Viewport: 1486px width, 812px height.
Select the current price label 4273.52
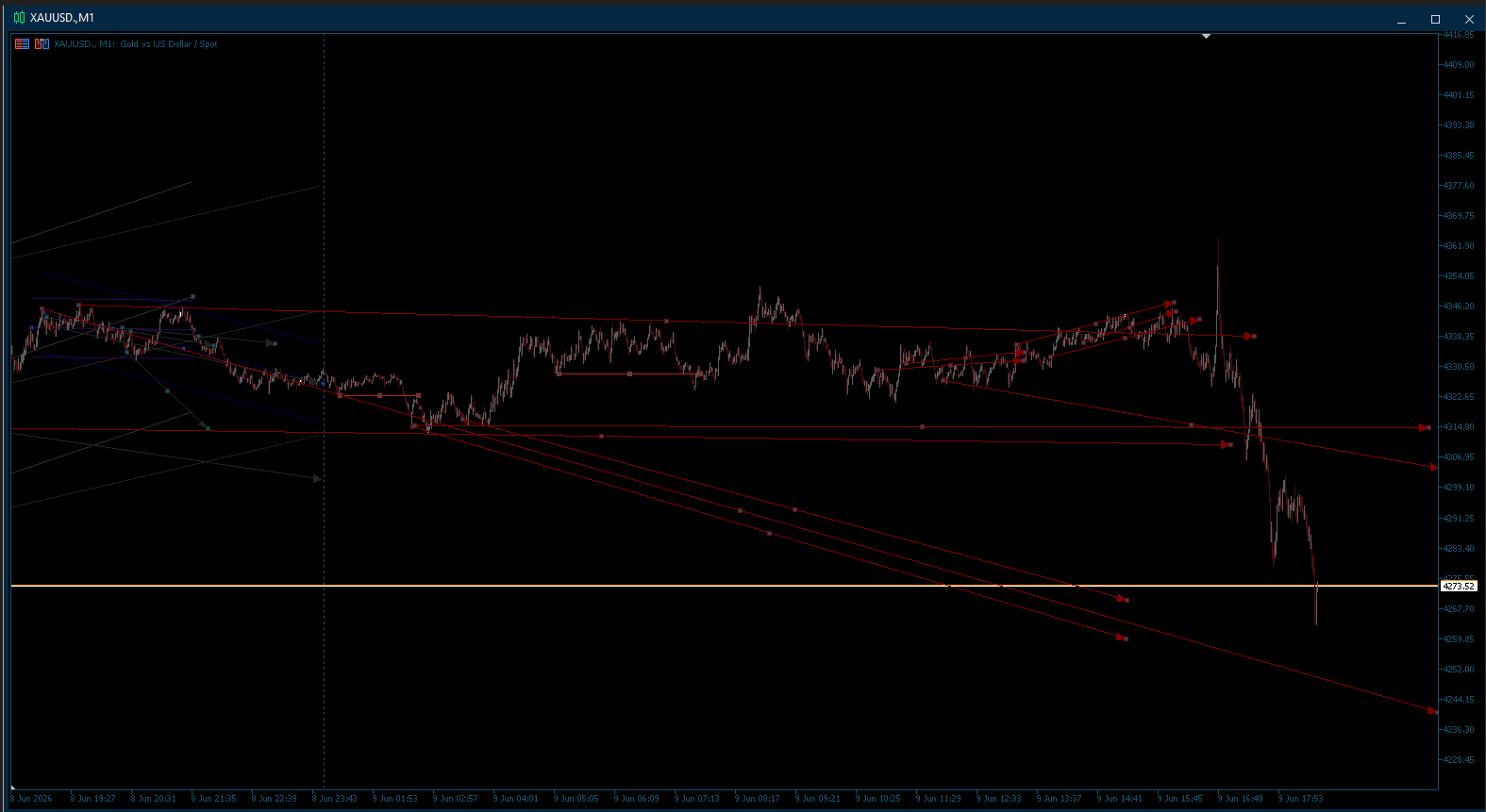[1458, 586]
